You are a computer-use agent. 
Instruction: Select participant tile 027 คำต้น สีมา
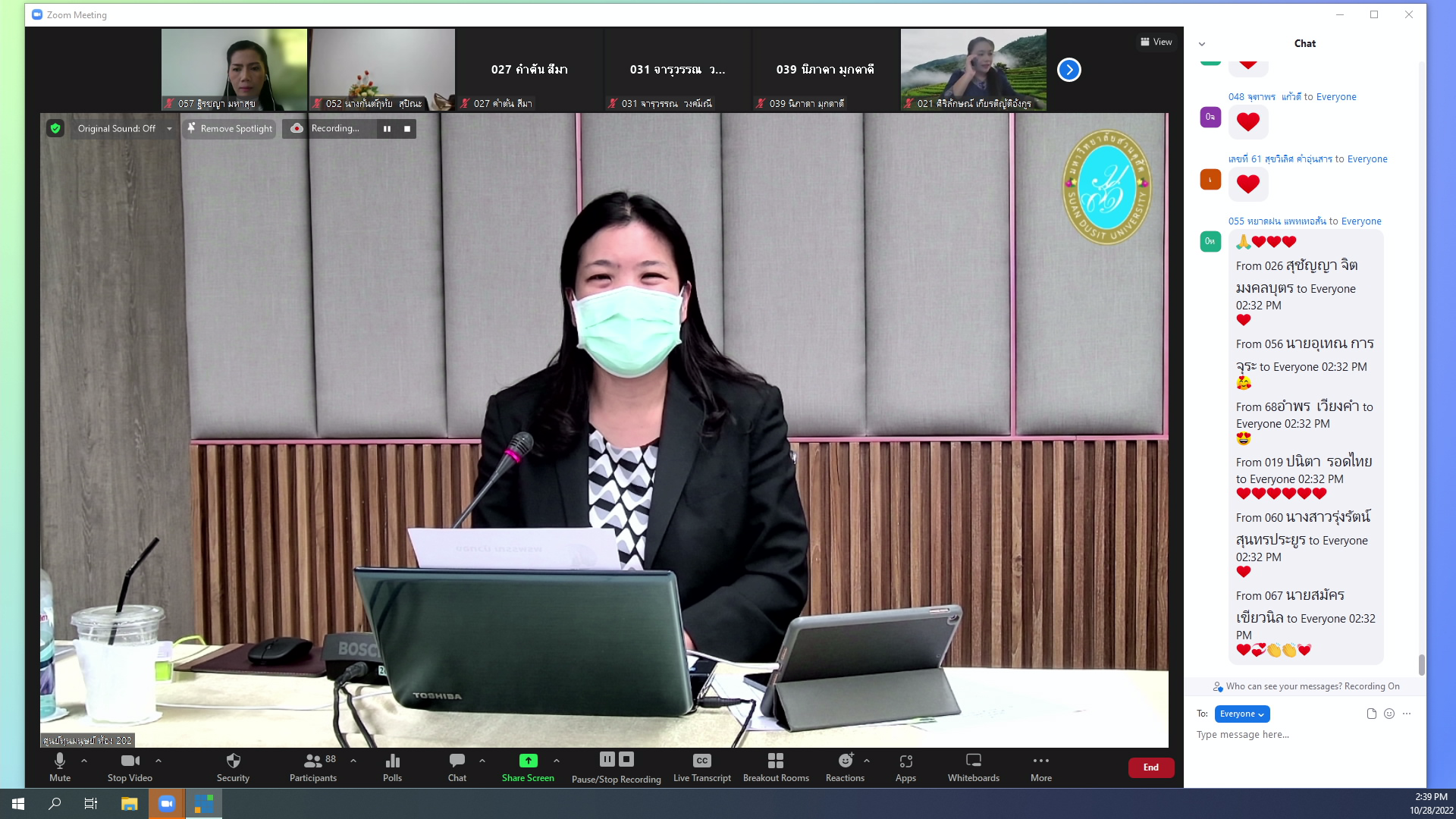coord(529,70)
